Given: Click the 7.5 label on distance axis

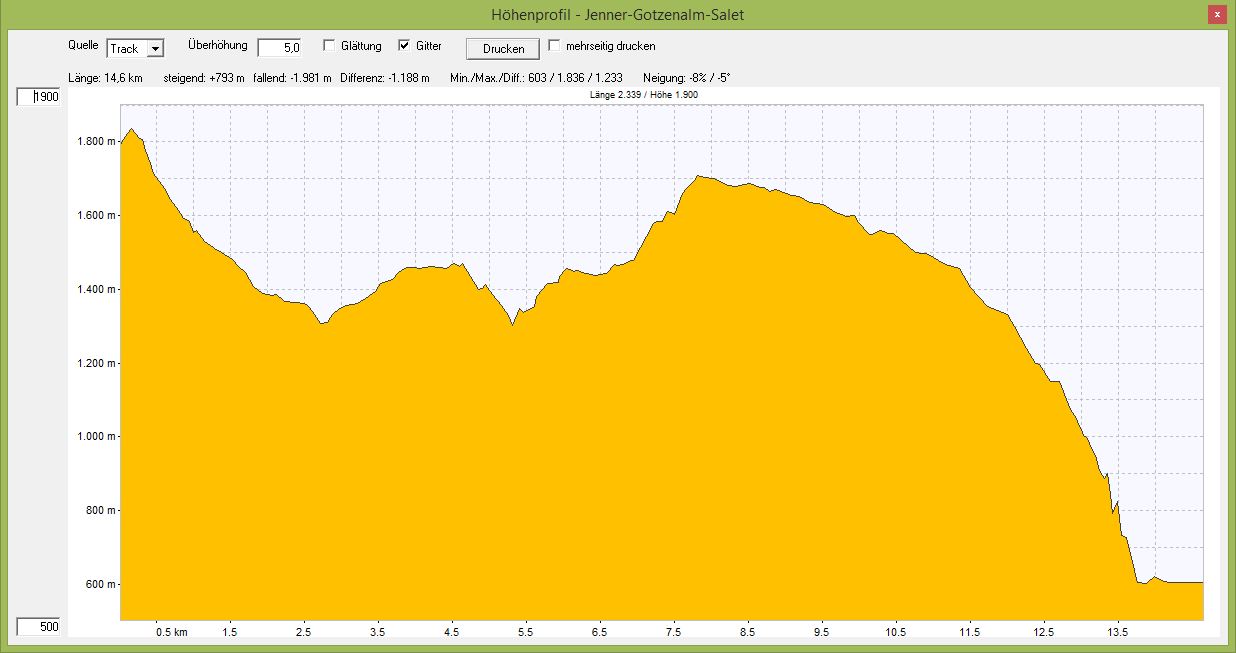Looking at the screenshot, I should click(x=673, y=632).
